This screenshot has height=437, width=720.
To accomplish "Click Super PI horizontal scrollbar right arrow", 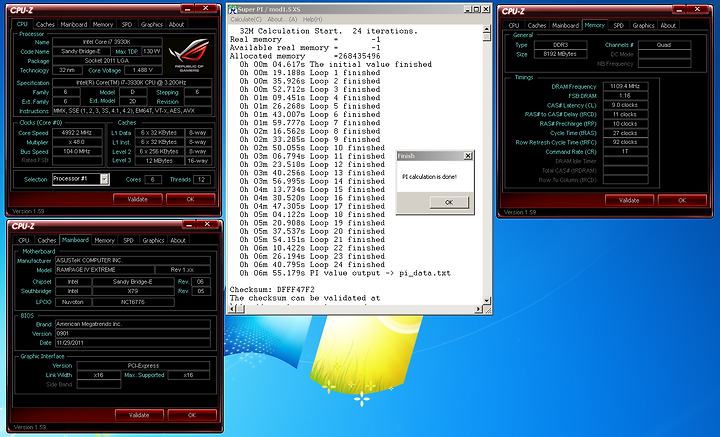I will pyautogui.click(x=478, y=309).
